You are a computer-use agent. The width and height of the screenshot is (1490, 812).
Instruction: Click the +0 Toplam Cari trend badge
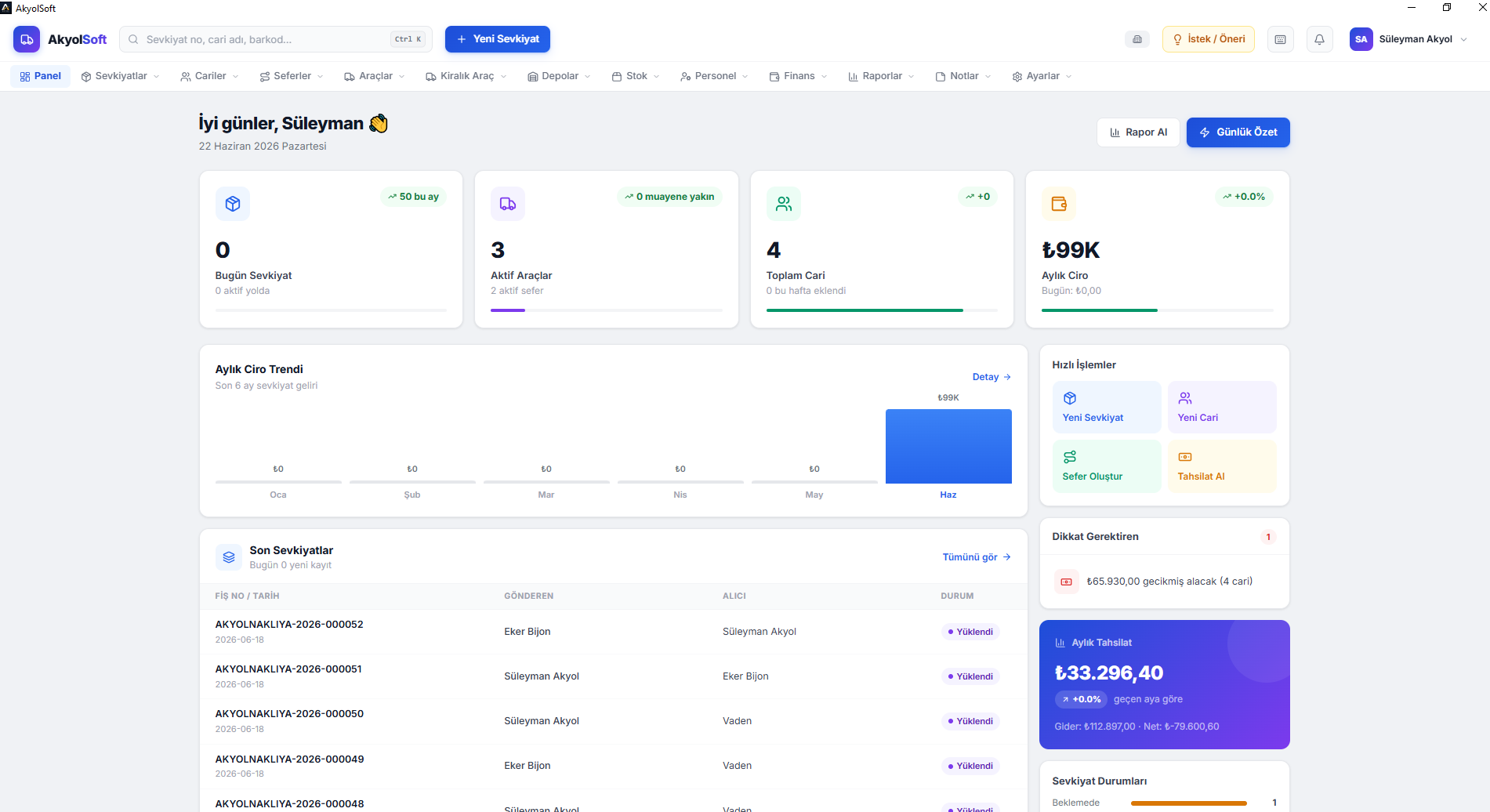pos(977,197)
